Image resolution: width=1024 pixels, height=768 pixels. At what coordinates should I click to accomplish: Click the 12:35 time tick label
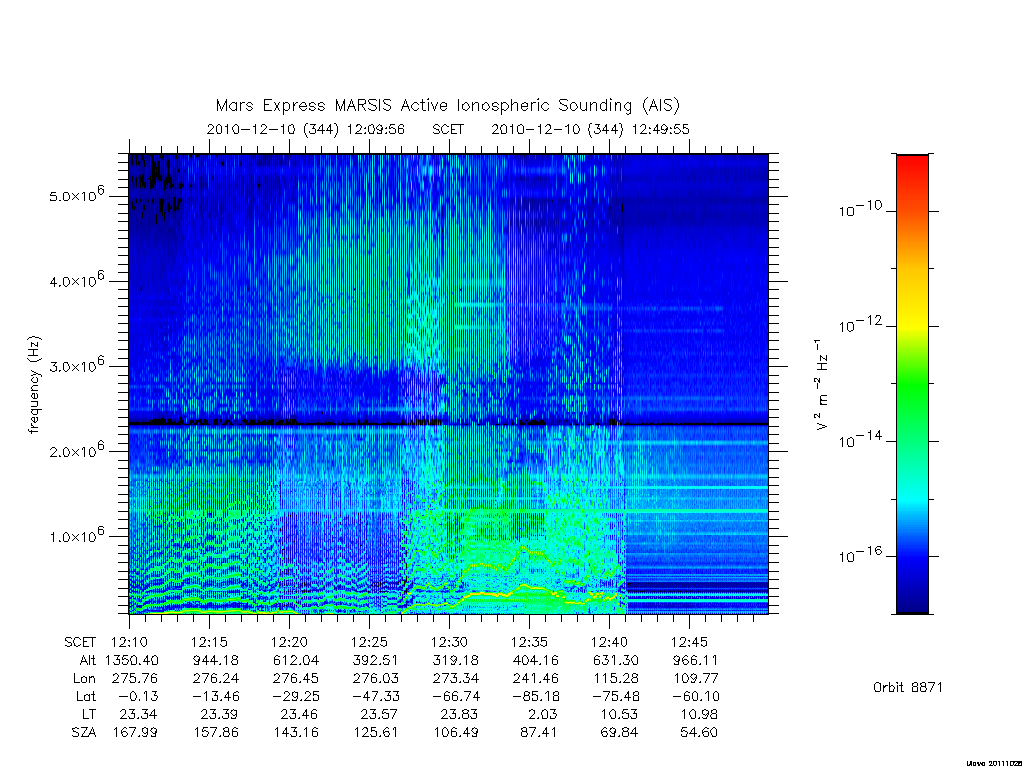click(x=529, y=643)
